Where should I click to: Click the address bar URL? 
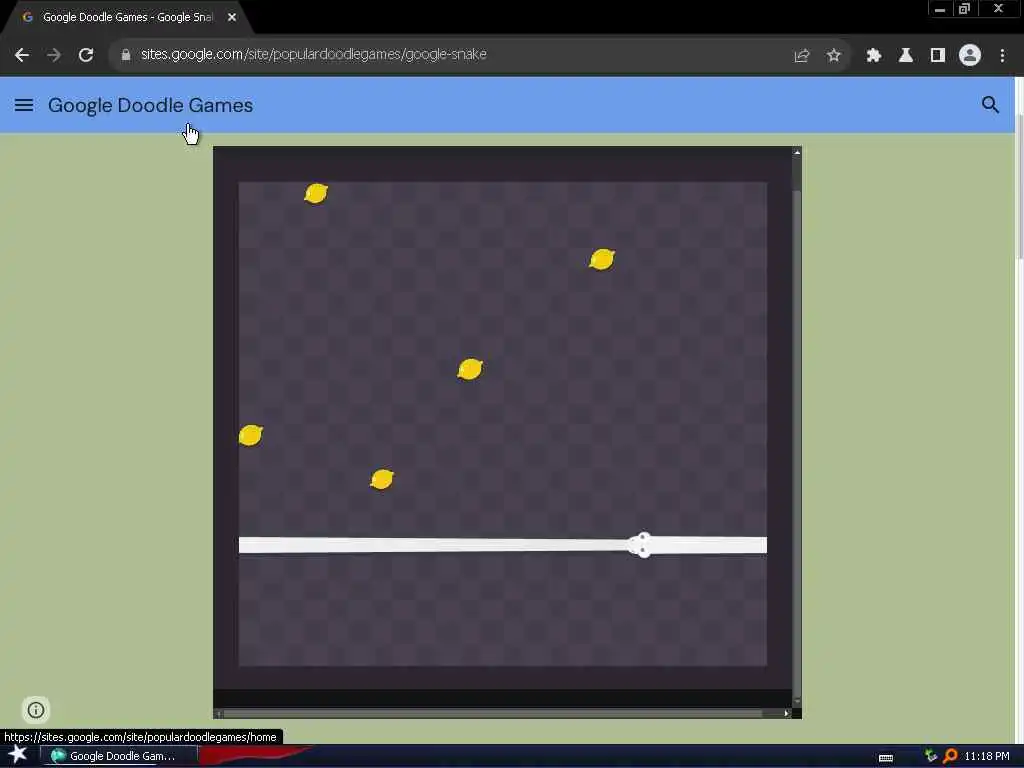[x=313, y=54]
